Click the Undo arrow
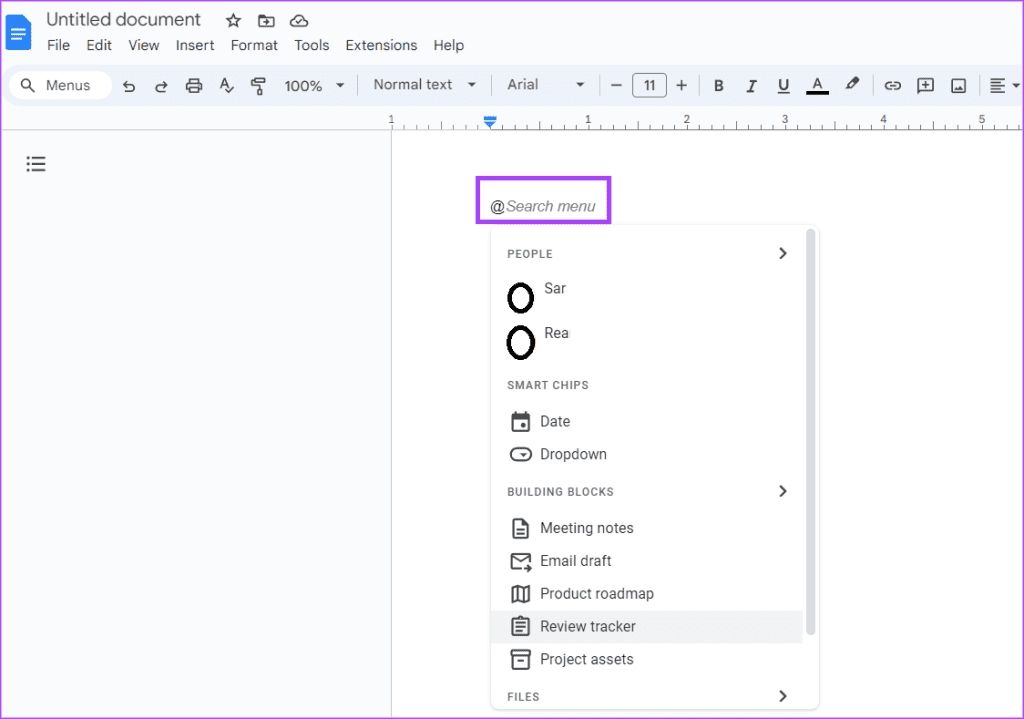Screen dimensions: 1024x719 [x=129, y=86]
